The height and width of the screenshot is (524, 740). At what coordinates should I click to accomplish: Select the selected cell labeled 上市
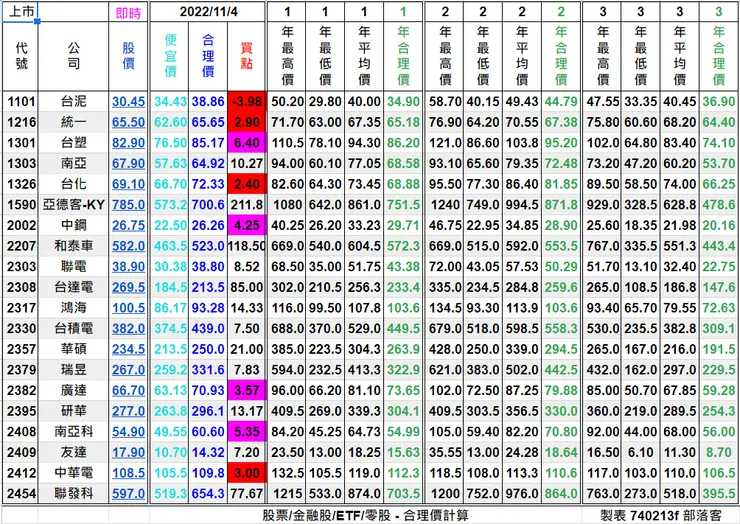(x=20, y=12)
